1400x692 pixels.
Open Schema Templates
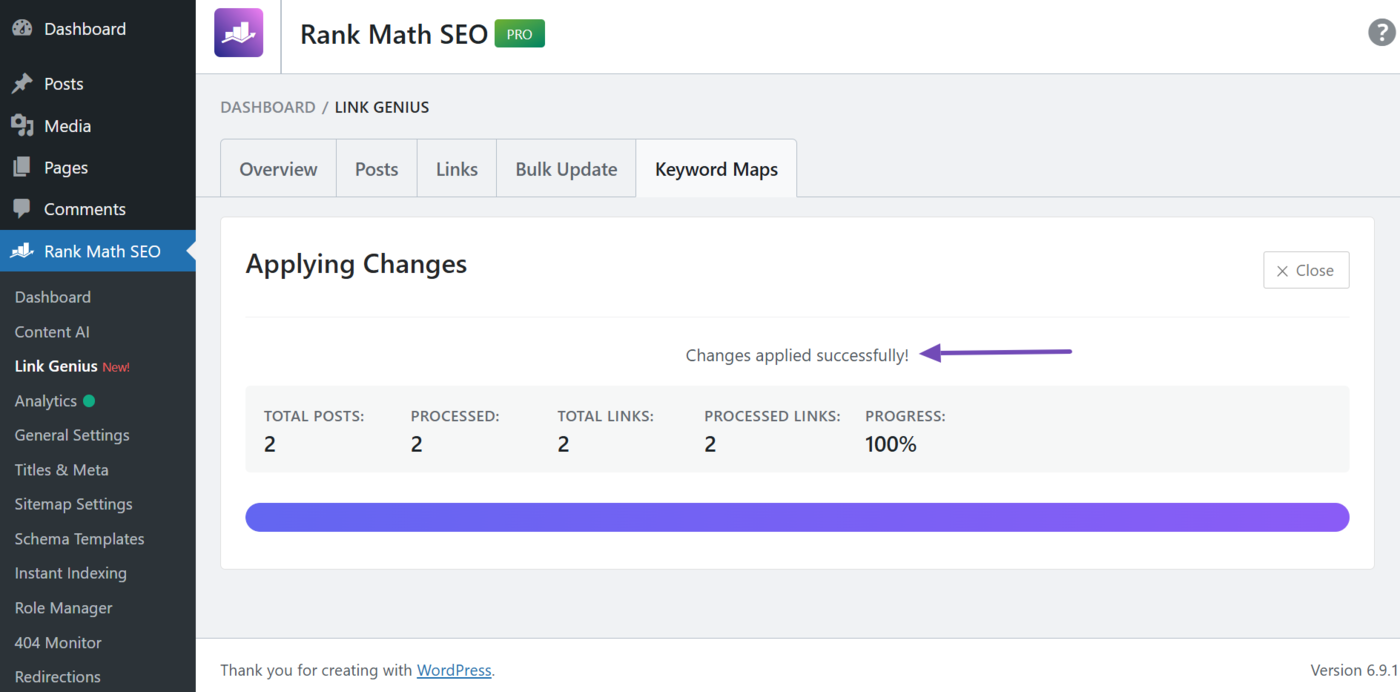coord(80,539)
